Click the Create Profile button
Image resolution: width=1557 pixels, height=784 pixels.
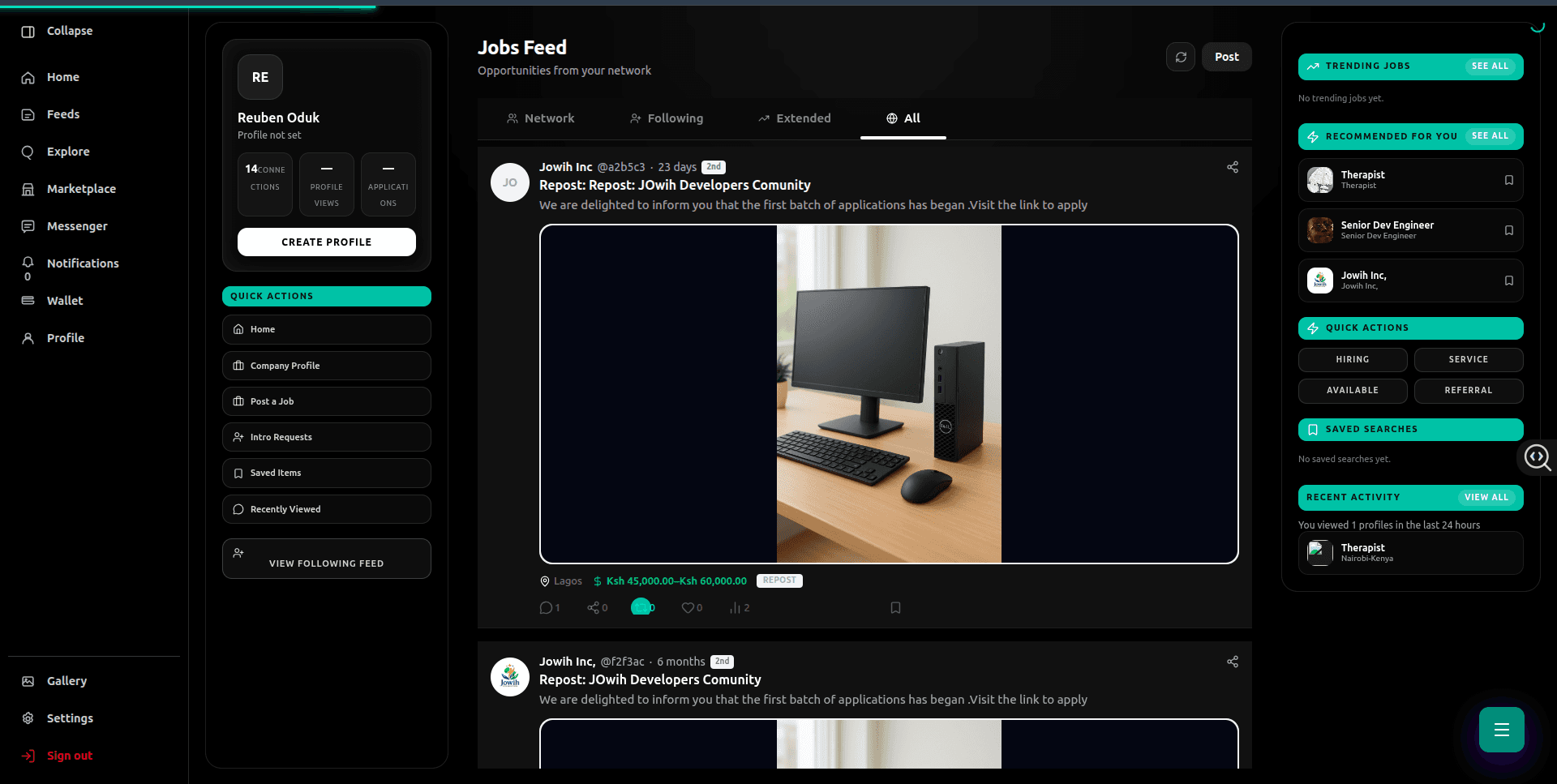(327, 242)
